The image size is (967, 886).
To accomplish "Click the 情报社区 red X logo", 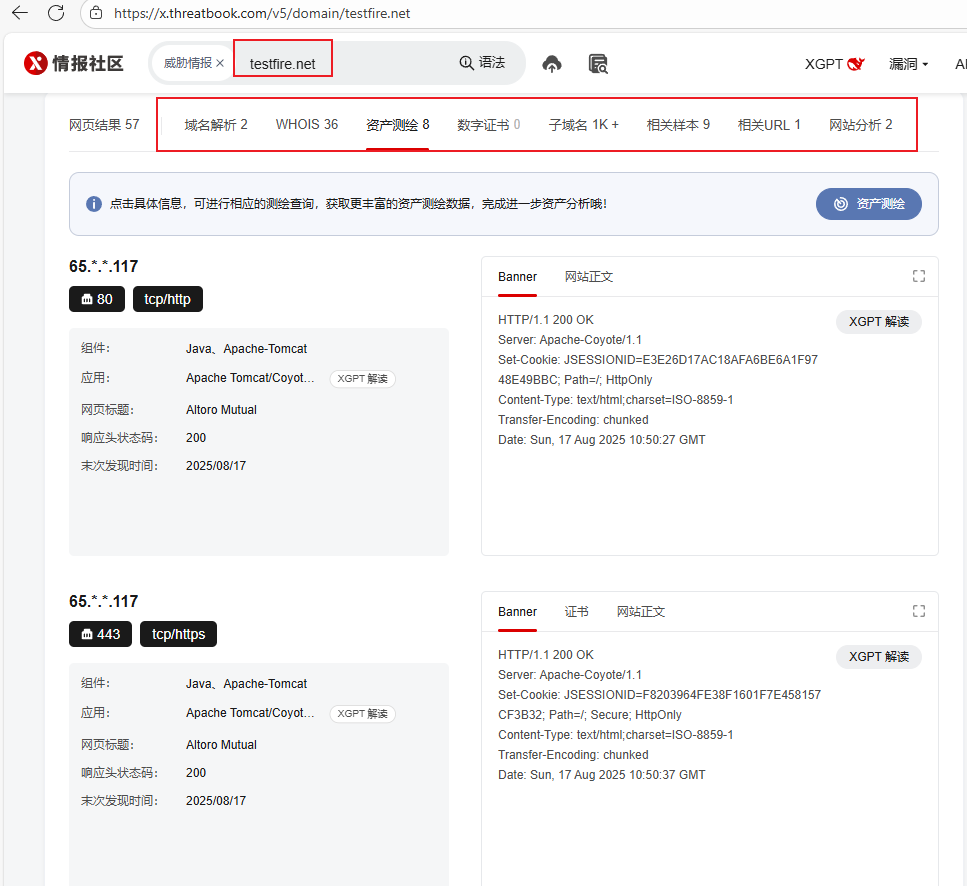I will point(35,63).
